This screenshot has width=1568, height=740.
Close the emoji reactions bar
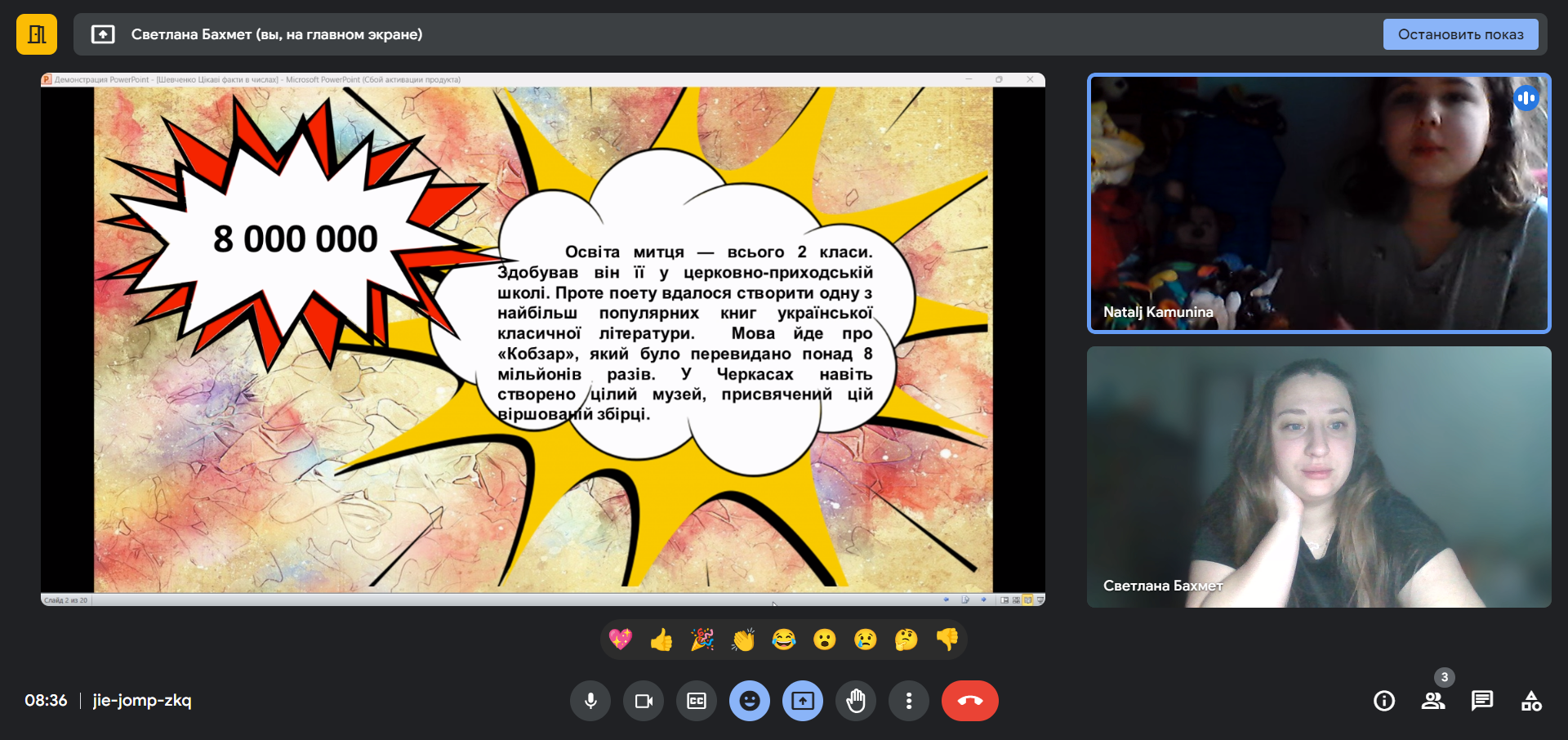tap(750, 701)
